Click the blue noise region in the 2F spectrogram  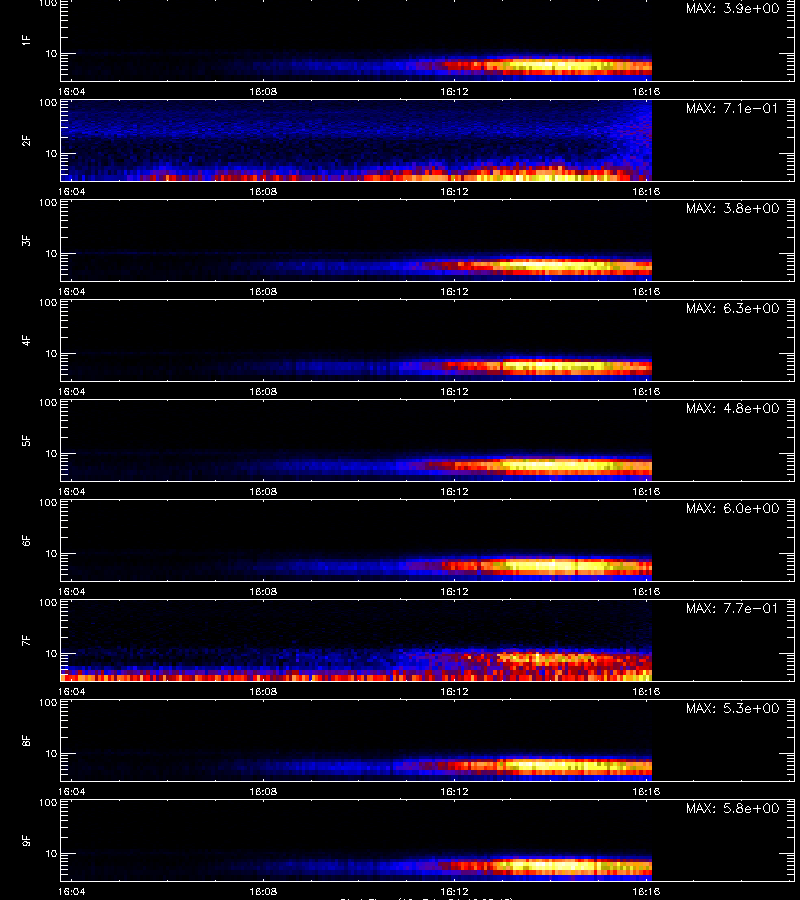click(x=356, y=129)
